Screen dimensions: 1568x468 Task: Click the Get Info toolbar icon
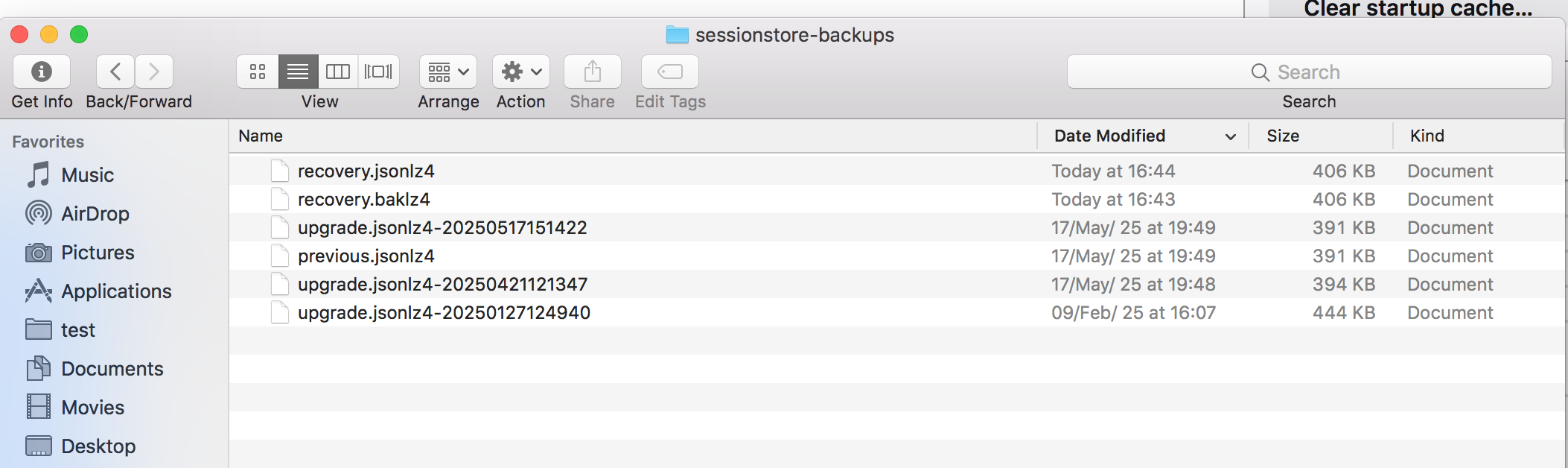click(42, 72)
